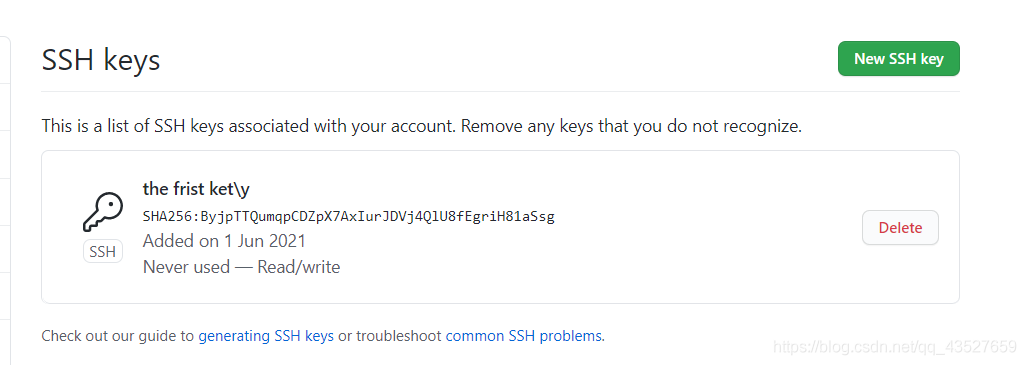Click the 'Never used' status text
Viewport: 1026px width, 365px height.
tap(186, 267)
